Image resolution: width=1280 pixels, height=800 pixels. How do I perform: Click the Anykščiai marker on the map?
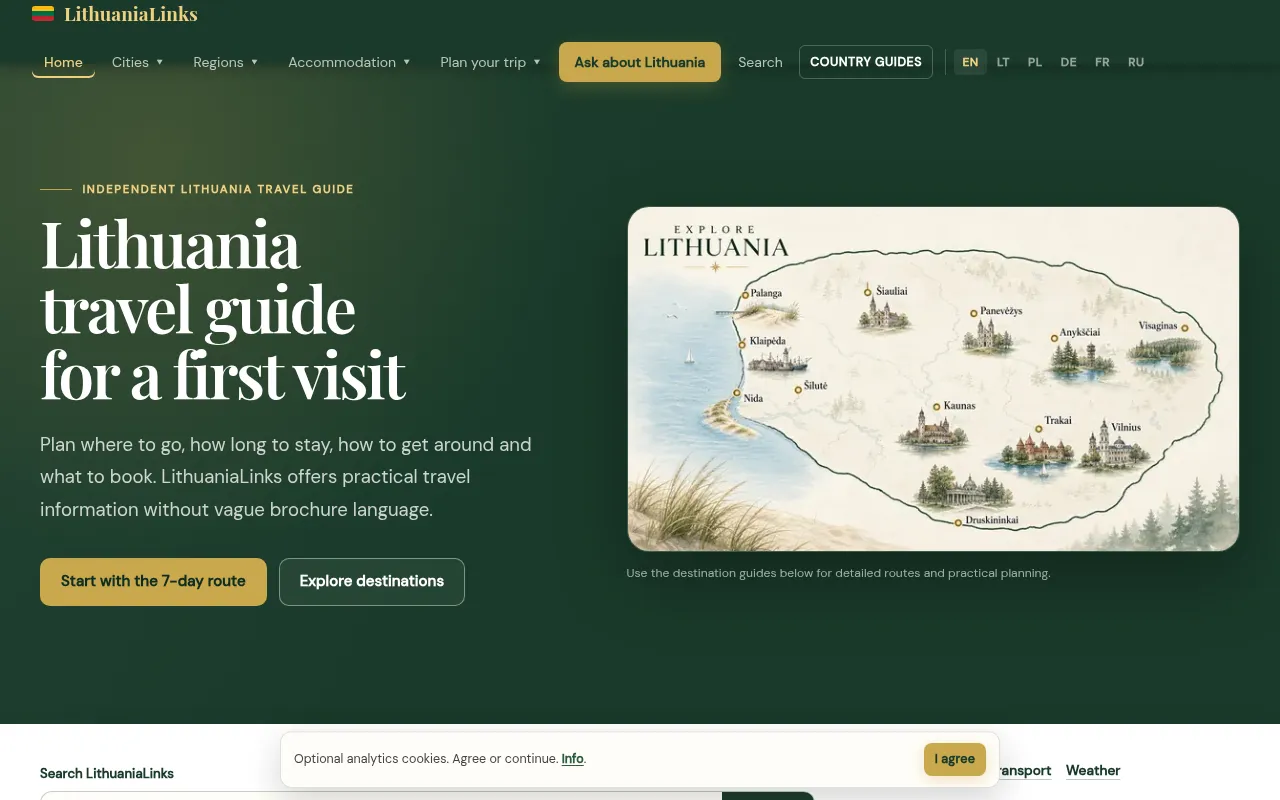click(1054, 338)
